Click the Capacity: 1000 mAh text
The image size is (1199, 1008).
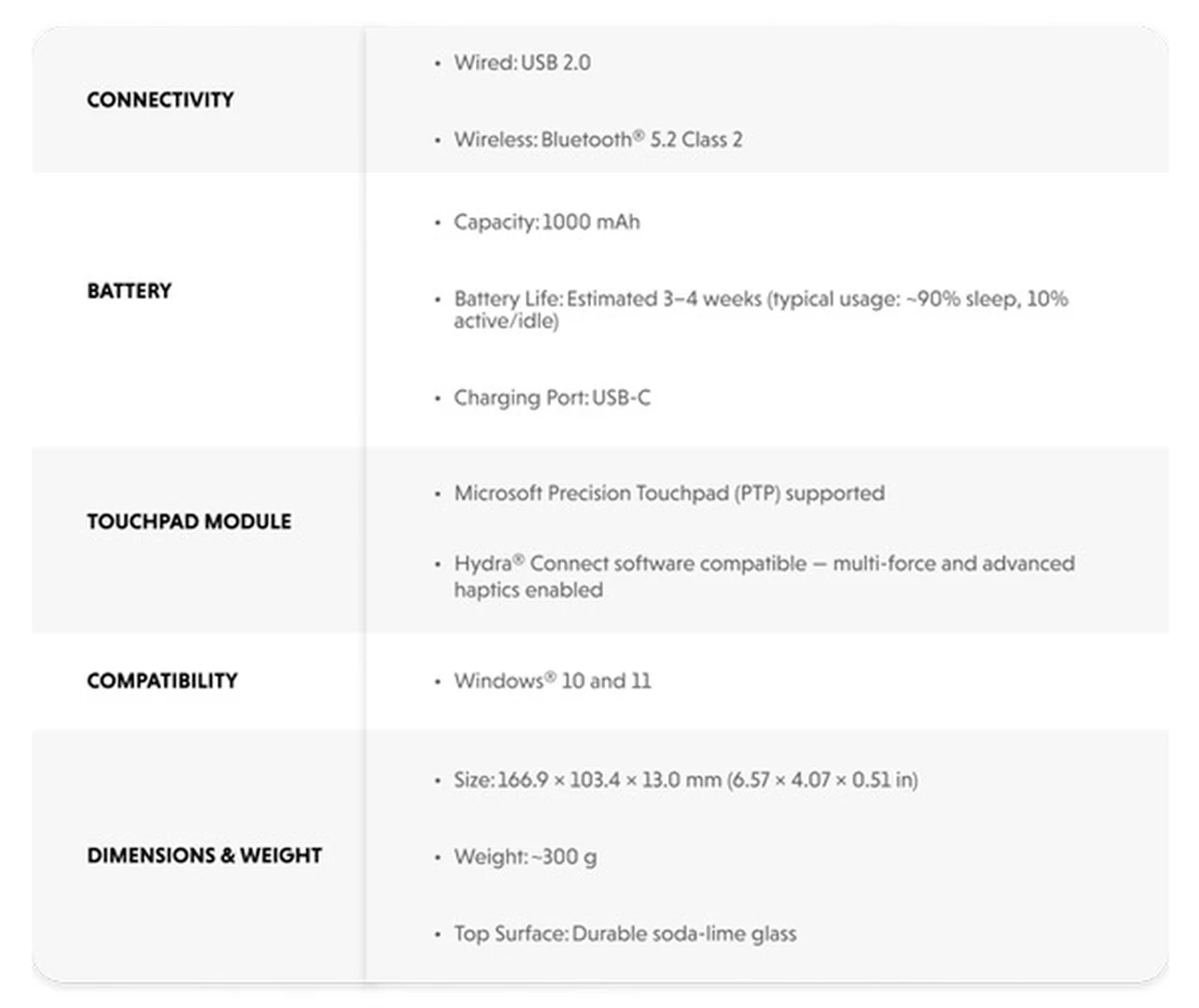(x=547, y=222)
